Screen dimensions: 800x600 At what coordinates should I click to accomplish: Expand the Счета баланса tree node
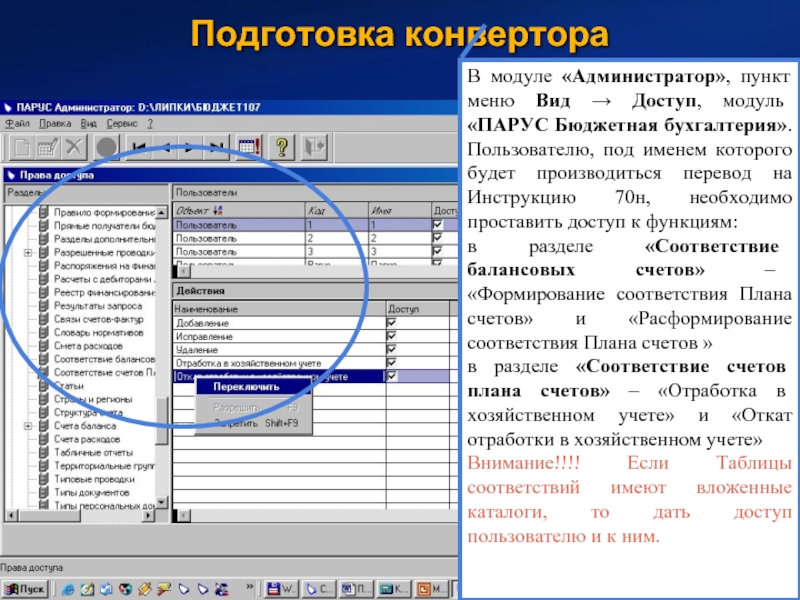click(x=27, y=426)
